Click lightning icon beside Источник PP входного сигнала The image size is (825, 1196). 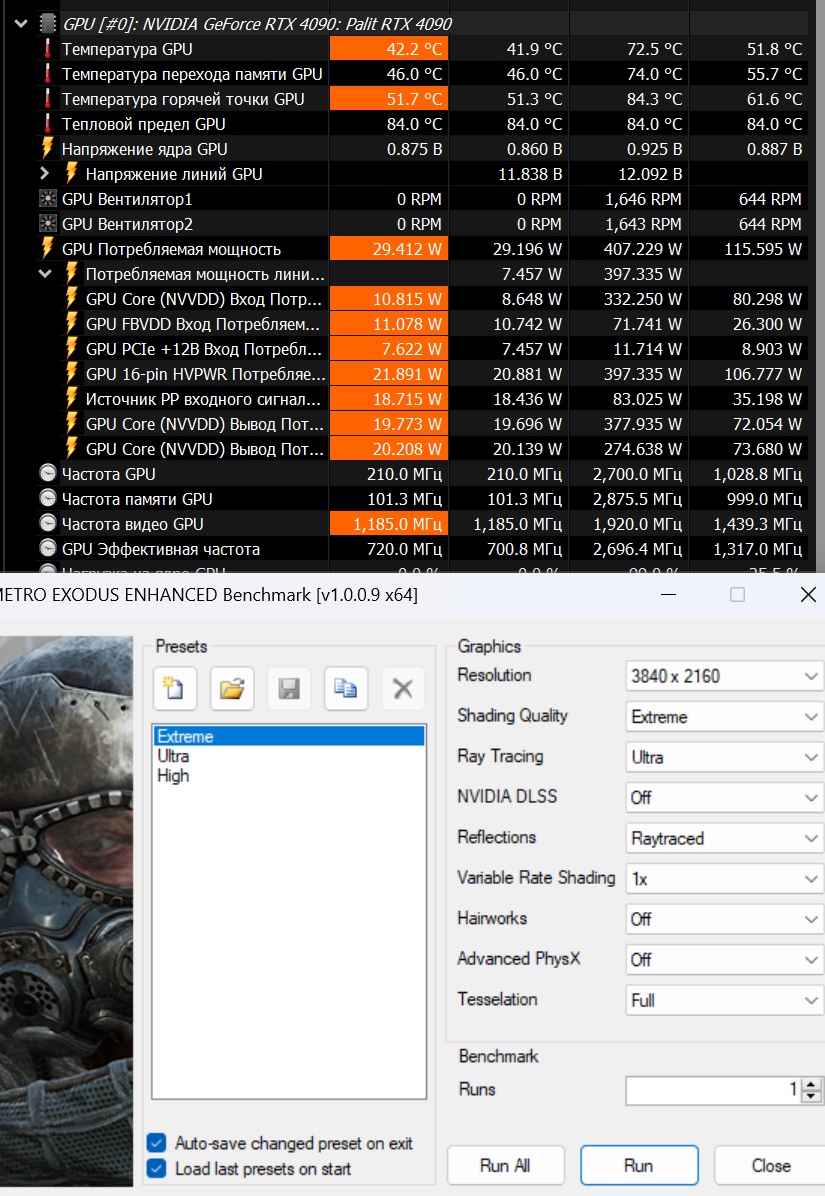(x=72, y=399)
